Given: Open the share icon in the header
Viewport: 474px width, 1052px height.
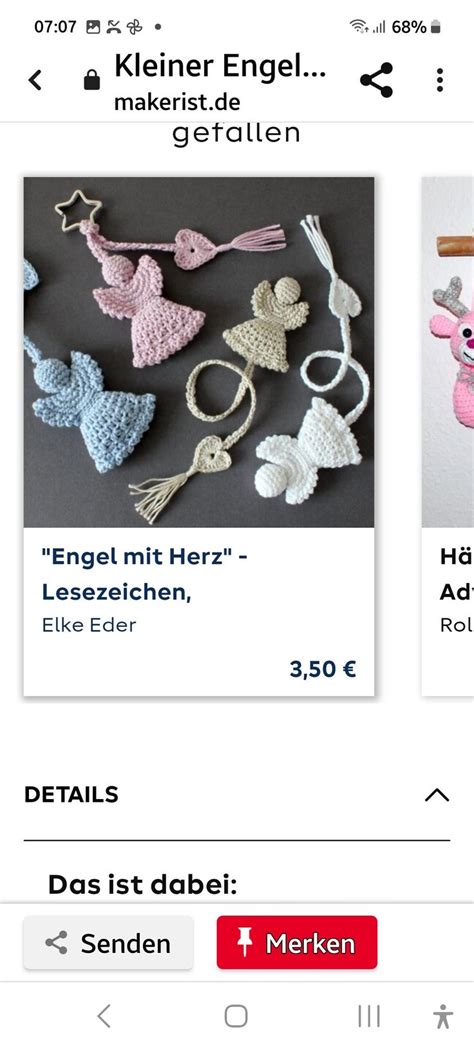Looking at the screenshot, I should (377, 81).
